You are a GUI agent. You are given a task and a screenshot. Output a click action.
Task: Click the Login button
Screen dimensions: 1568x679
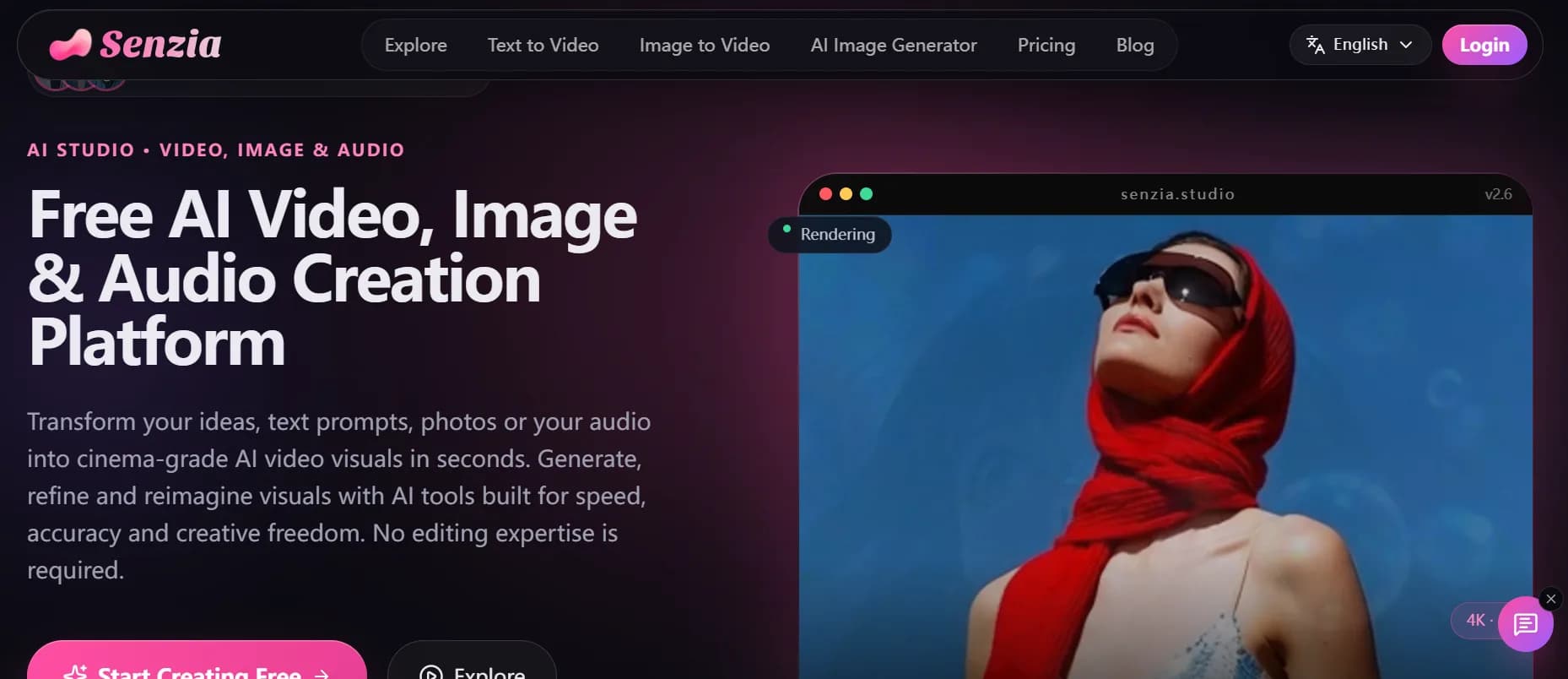1484,45
